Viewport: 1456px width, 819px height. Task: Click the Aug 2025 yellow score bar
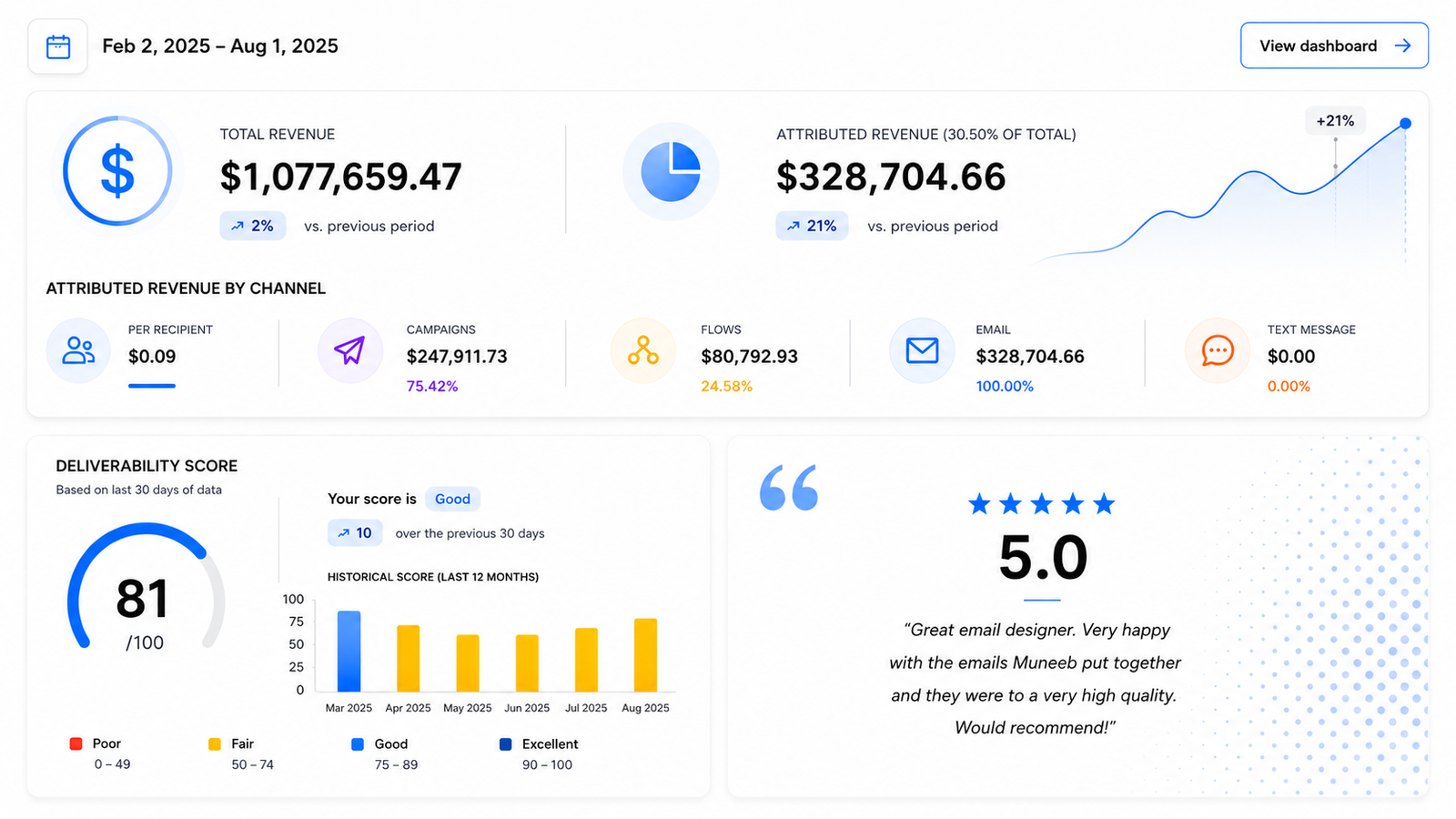[645, 655]
